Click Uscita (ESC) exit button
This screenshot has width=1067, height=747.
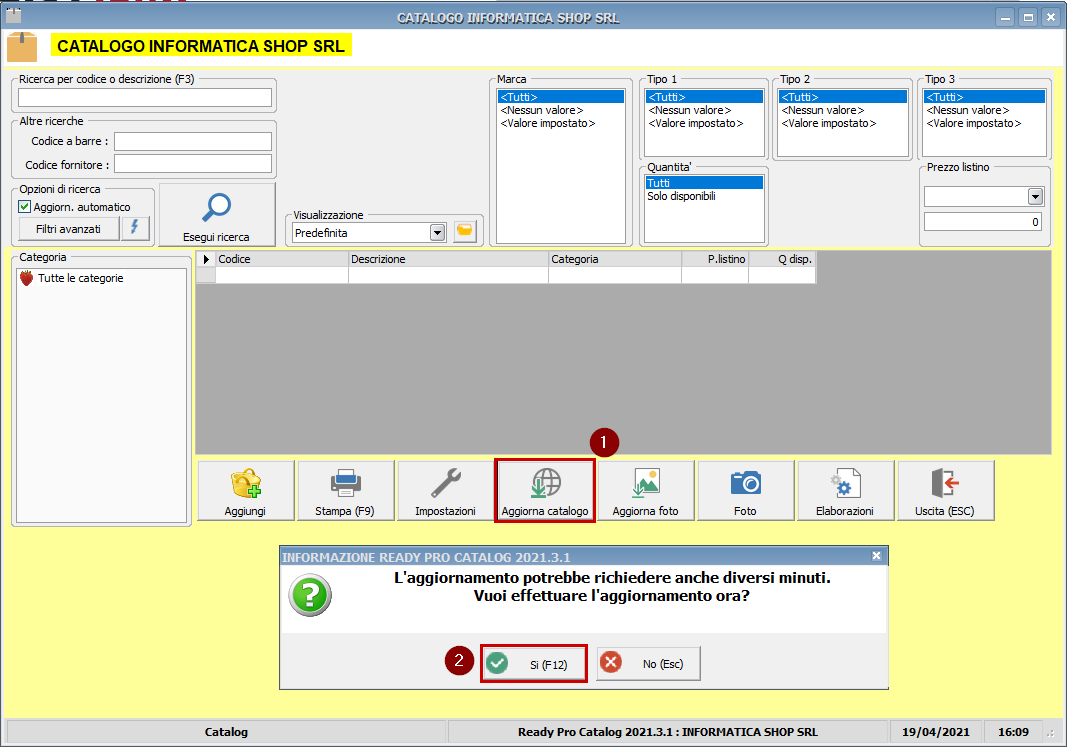point(945,491)
